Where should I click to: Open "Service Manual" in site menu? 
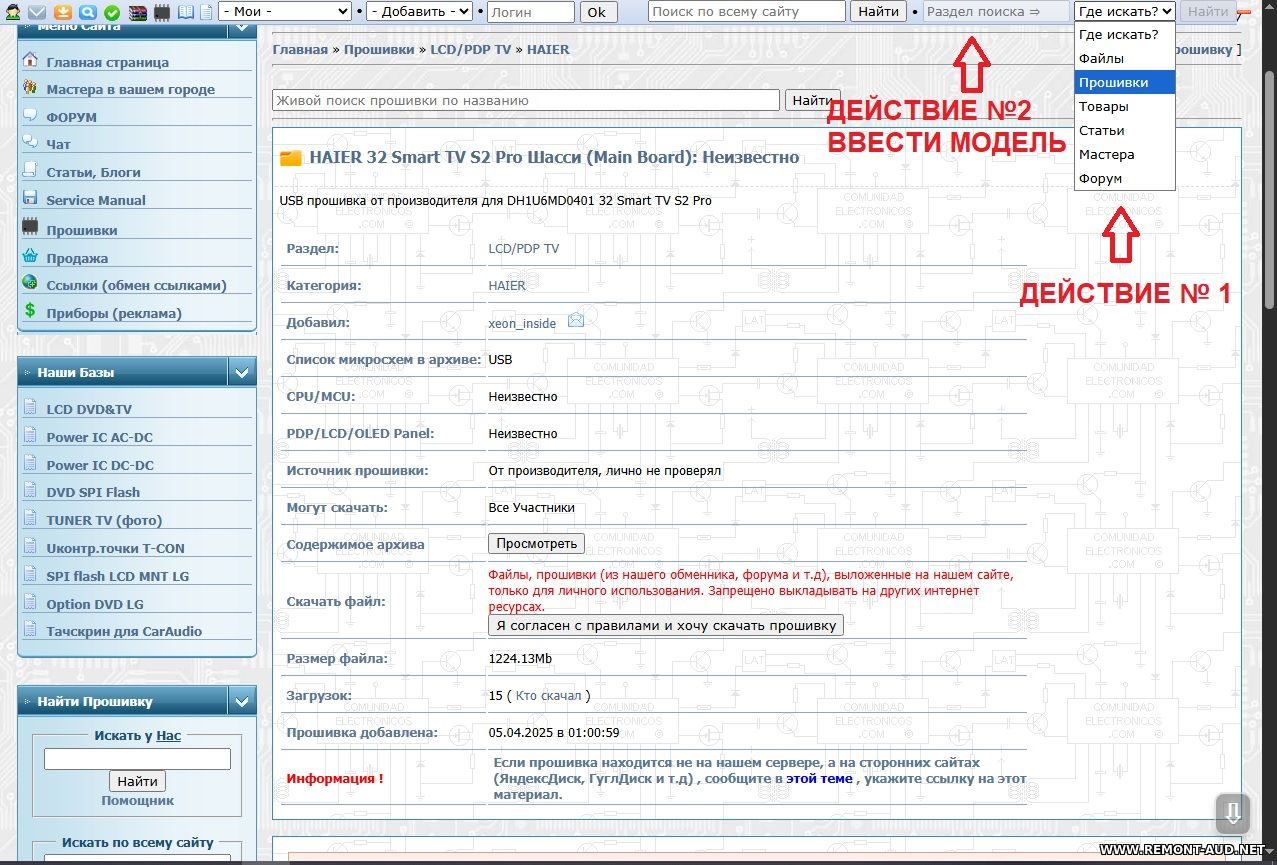96,200
